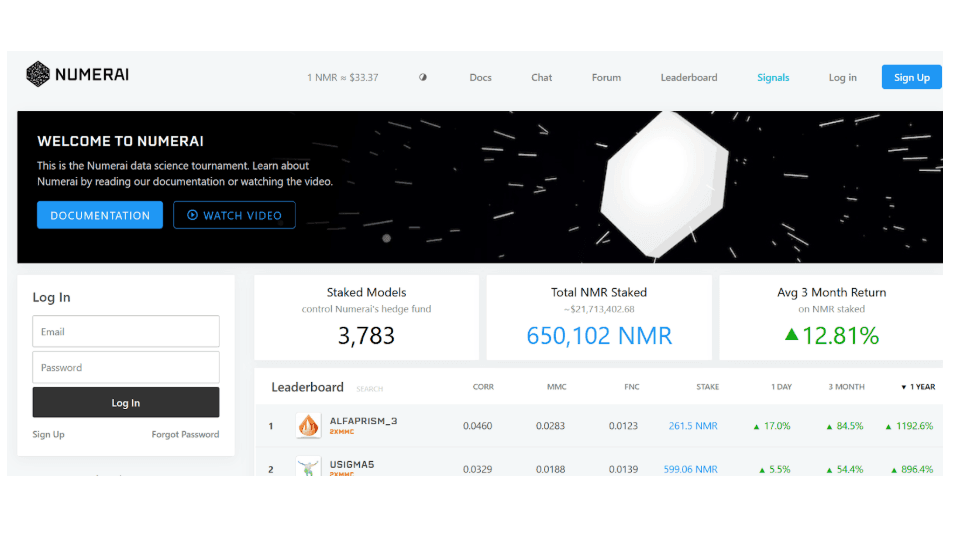This screenshot has height=547, width=973.
Task: Switch to Signals tournament
Action: coord(773,77)
